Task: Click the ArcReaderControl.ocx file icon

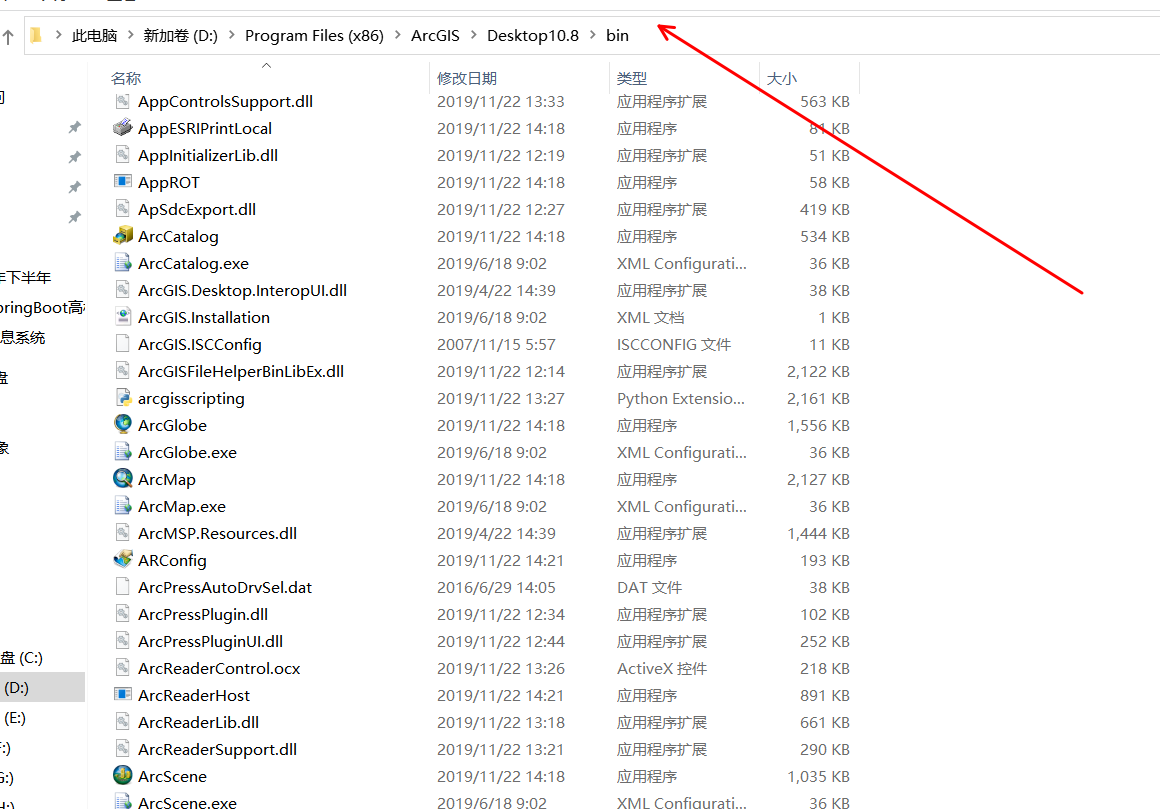Action: (x=123, y=667)
